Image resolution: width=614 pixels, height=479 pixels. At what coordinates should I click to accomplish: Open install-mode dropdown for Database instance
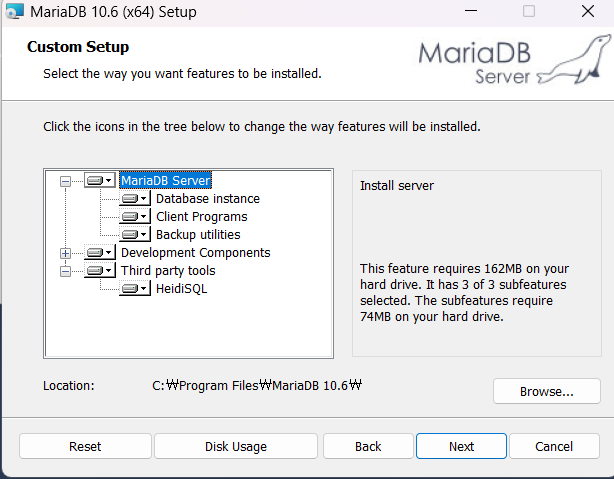135,199
